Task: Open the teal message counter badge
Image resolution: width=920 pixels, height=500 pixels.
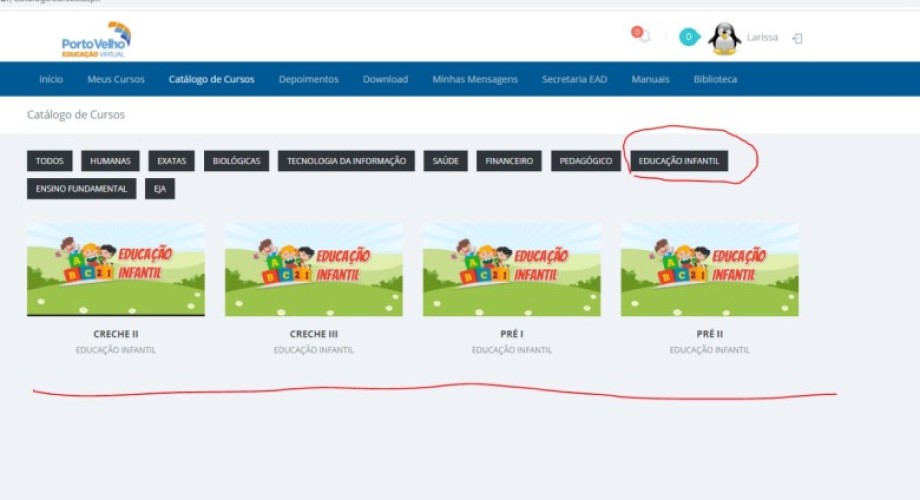Action: (688, 37)
